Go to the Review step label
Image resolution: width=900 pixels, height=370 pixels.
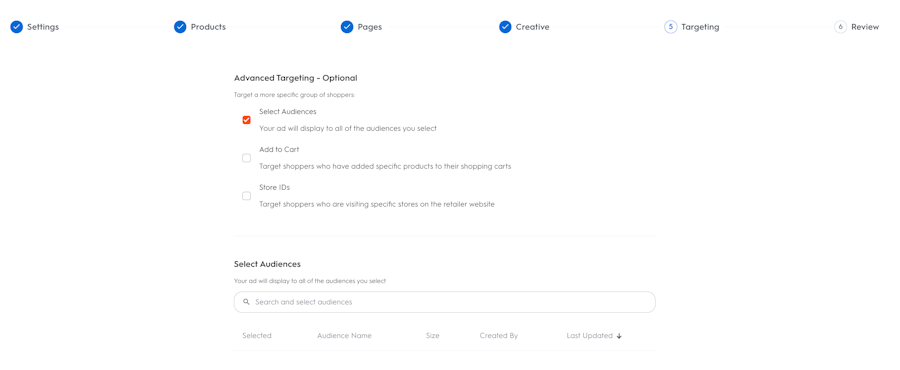(865, 27)
